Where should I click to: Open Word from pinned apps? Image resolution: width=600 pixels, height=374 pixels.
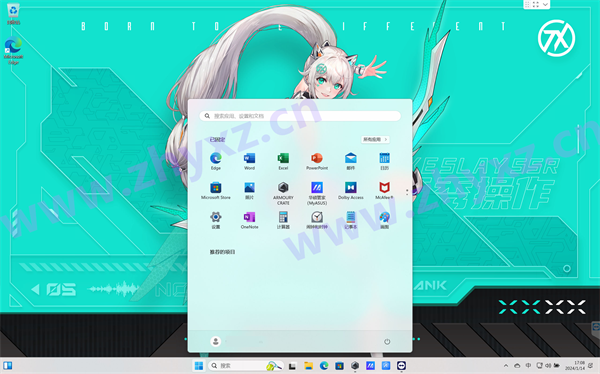click(x=249, y=161)
